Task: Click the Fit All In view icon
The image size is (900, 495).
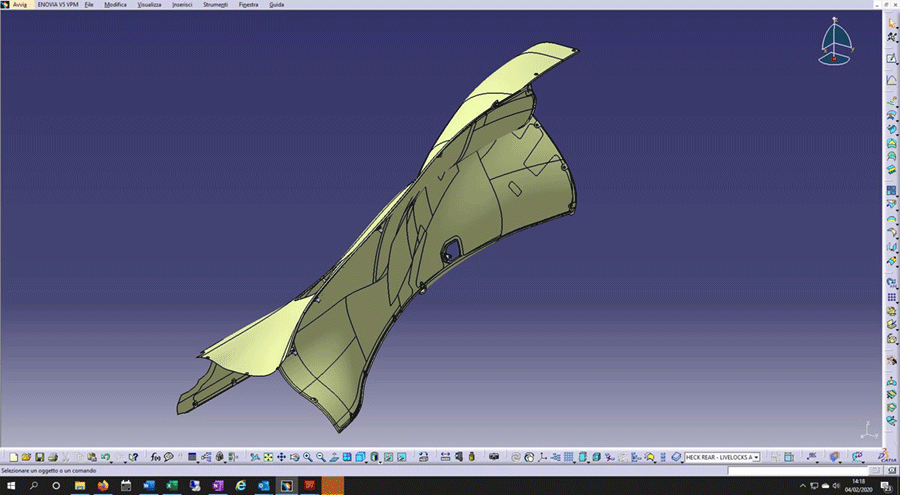Action: pos(268,457)
